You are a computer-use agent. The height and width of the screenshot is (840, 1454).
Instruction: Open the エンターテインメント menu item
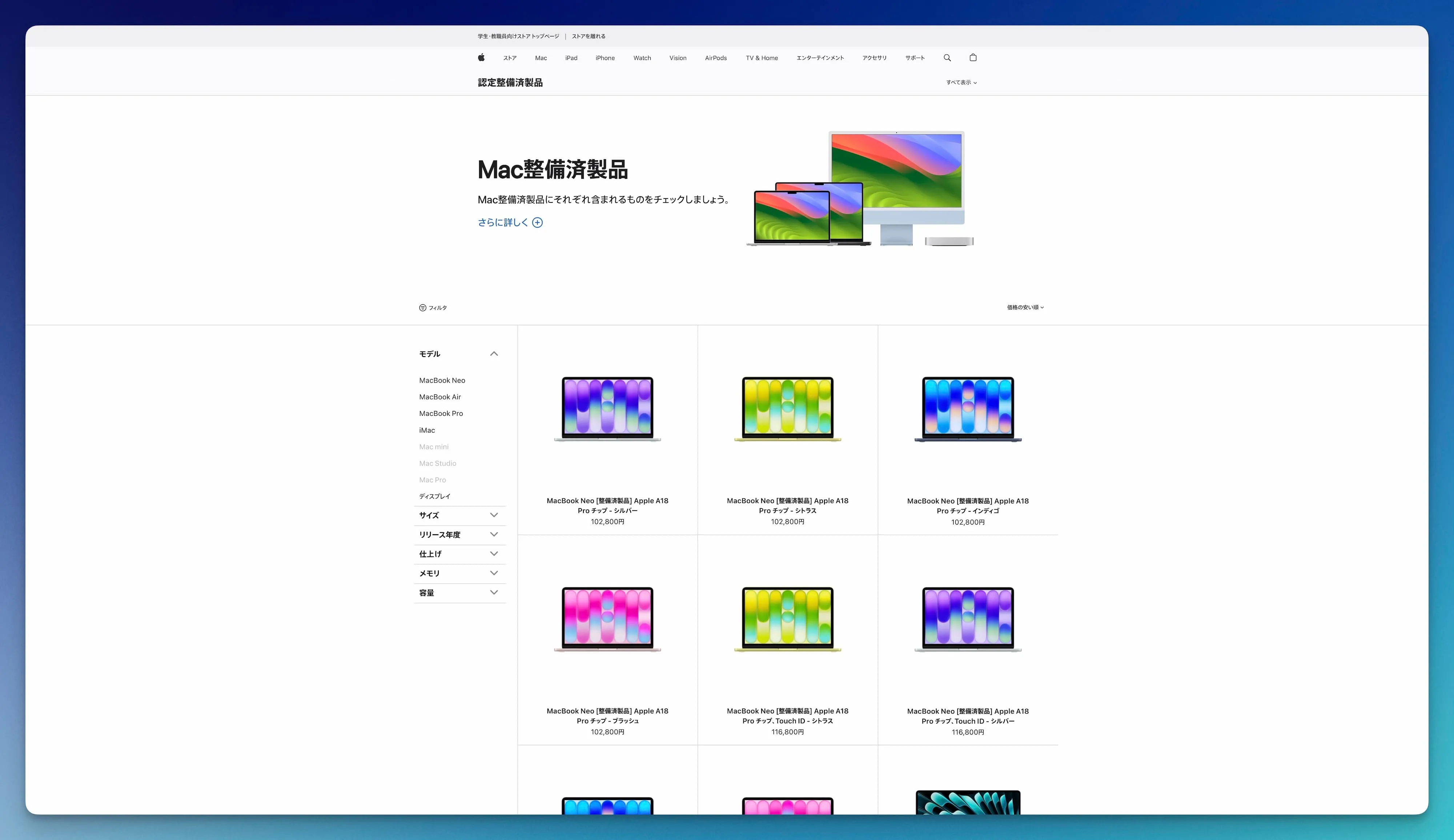pos(820,58)
